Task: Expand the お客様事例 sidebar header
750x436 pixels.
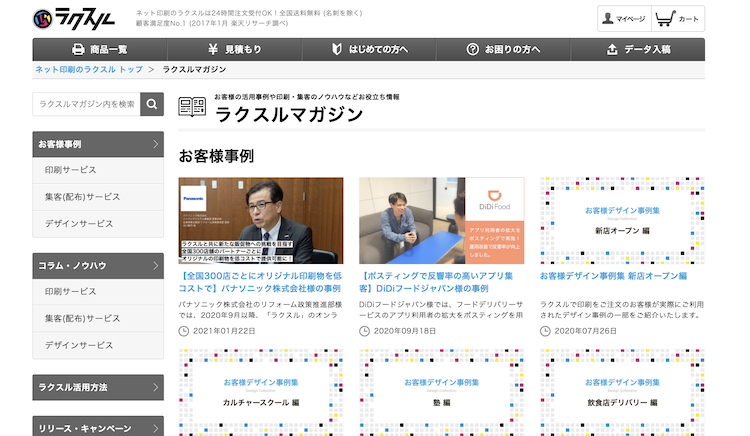Action: (x=98, y=144)
